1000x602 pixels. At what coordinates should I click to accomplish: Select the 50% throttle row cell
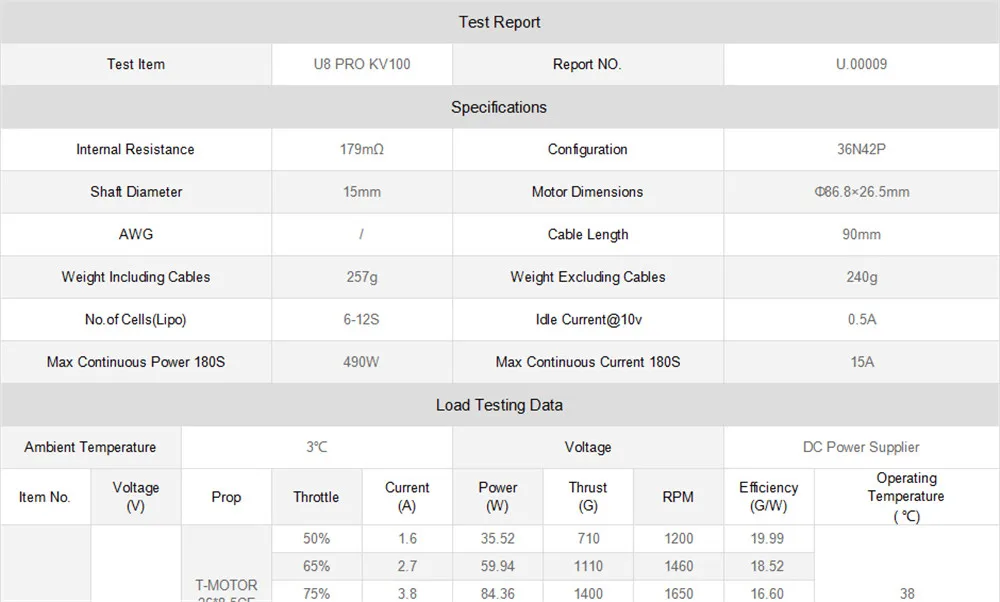pyautogui.click(x=316, y=539)
